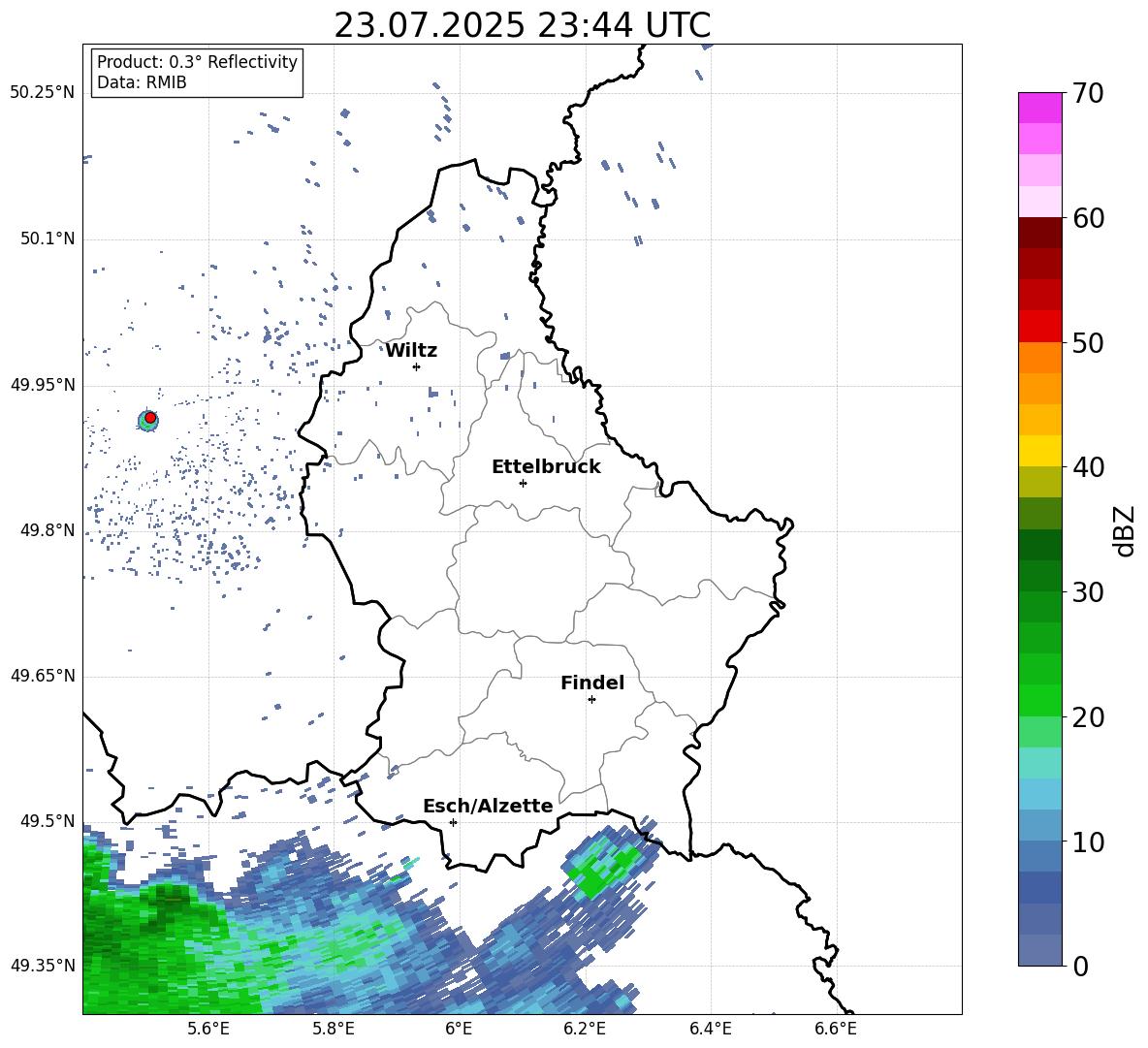Image resolution: width=1148 pixels, height=1048 pixels.
Task: Click the dBZ colorbar axis label
Action: pos(1123,530)
